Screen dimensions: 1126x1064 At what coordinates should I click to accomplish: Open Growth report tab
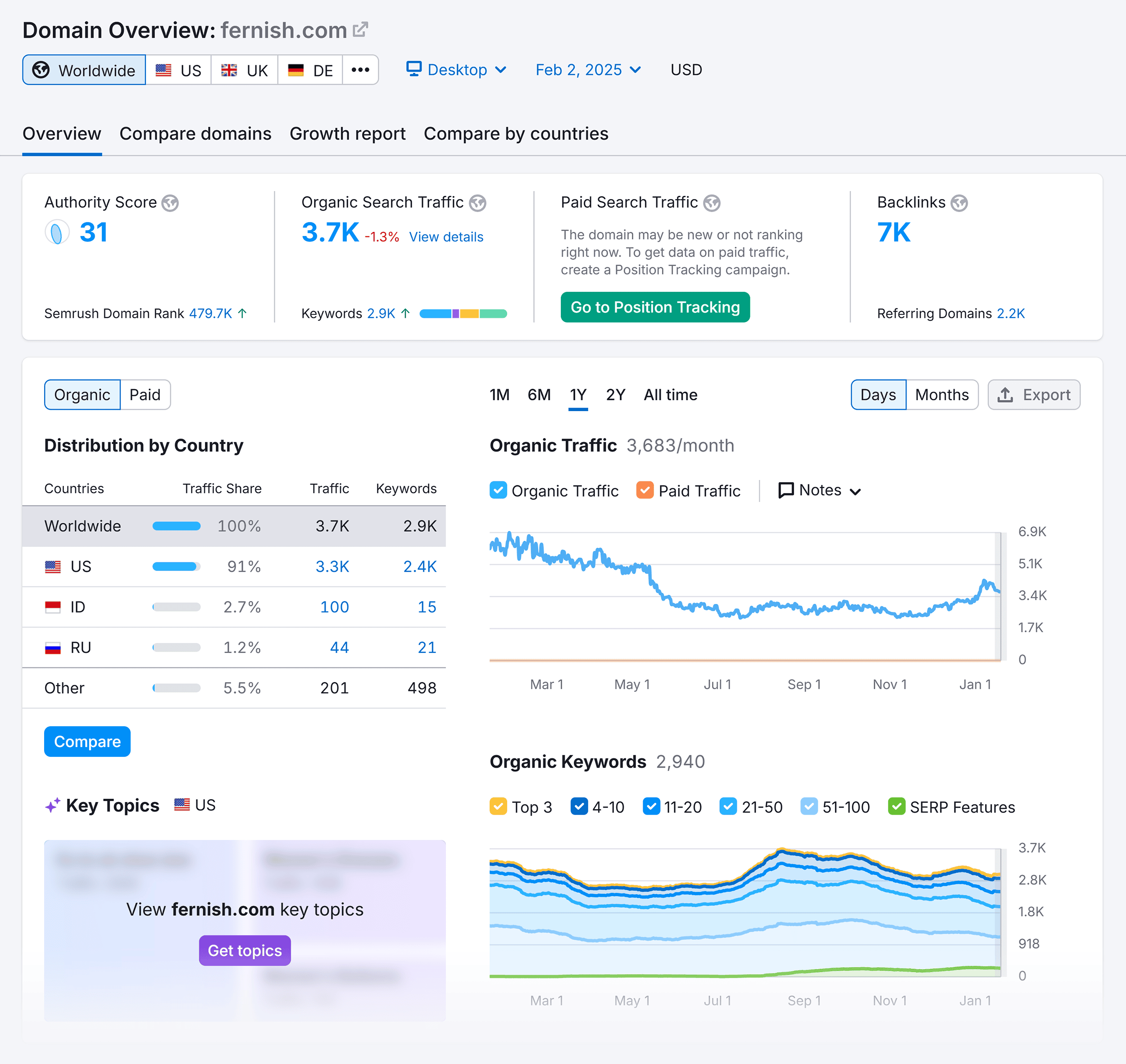pyautogui.click(x=348, y=134)
